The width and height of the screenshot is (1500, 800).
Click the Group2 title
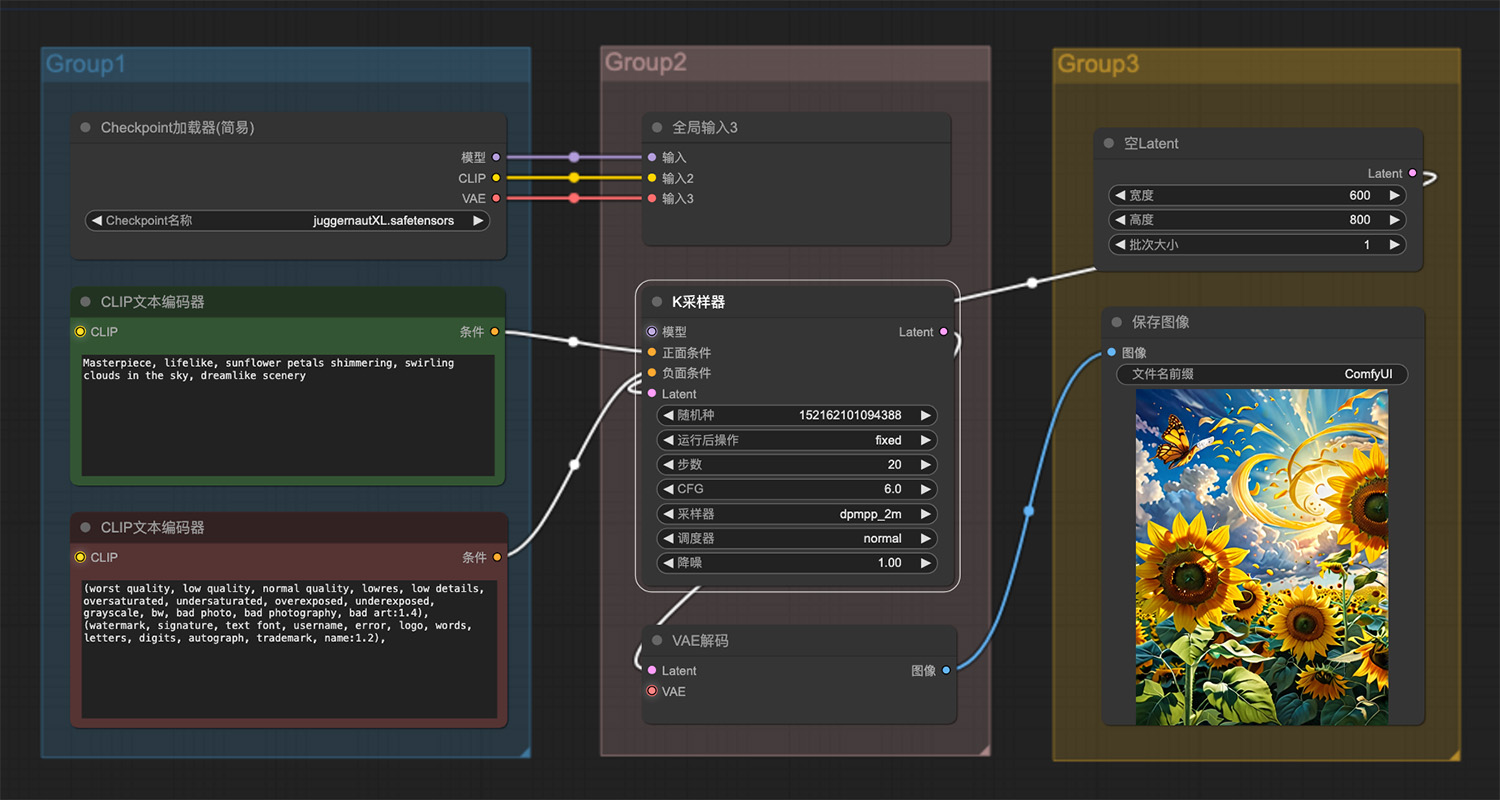point(646,63)
